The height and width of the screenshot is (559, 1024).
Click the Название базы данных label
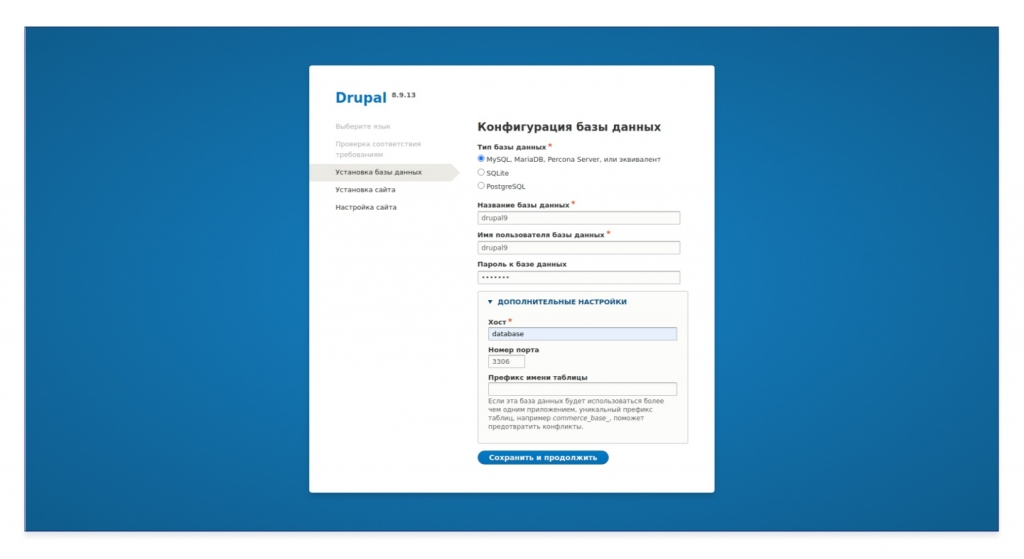pos(523,205)
